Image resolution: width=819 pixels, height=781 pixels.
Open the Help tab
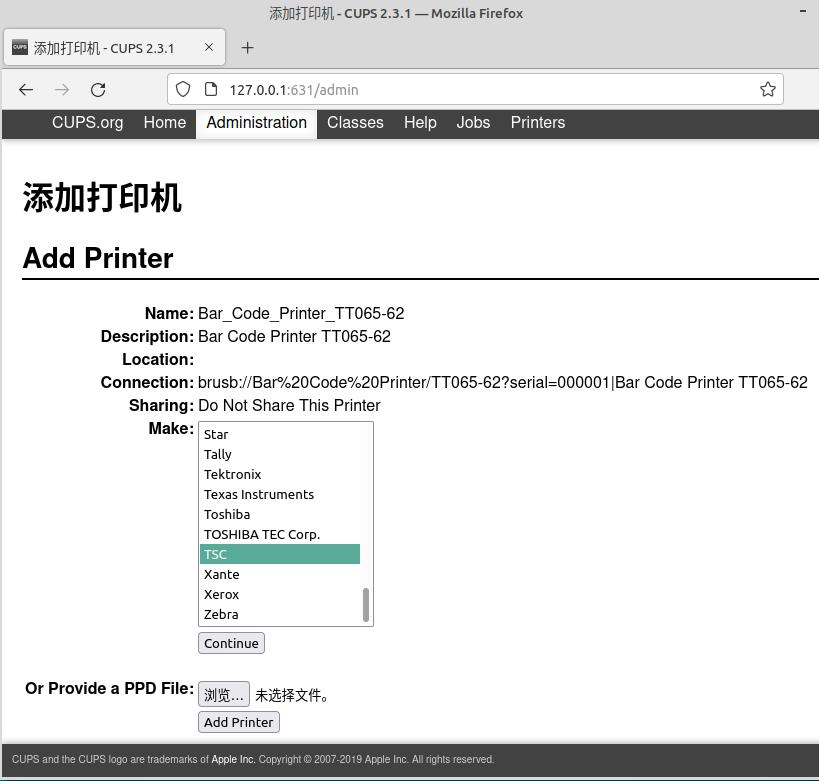coord(420,122)
